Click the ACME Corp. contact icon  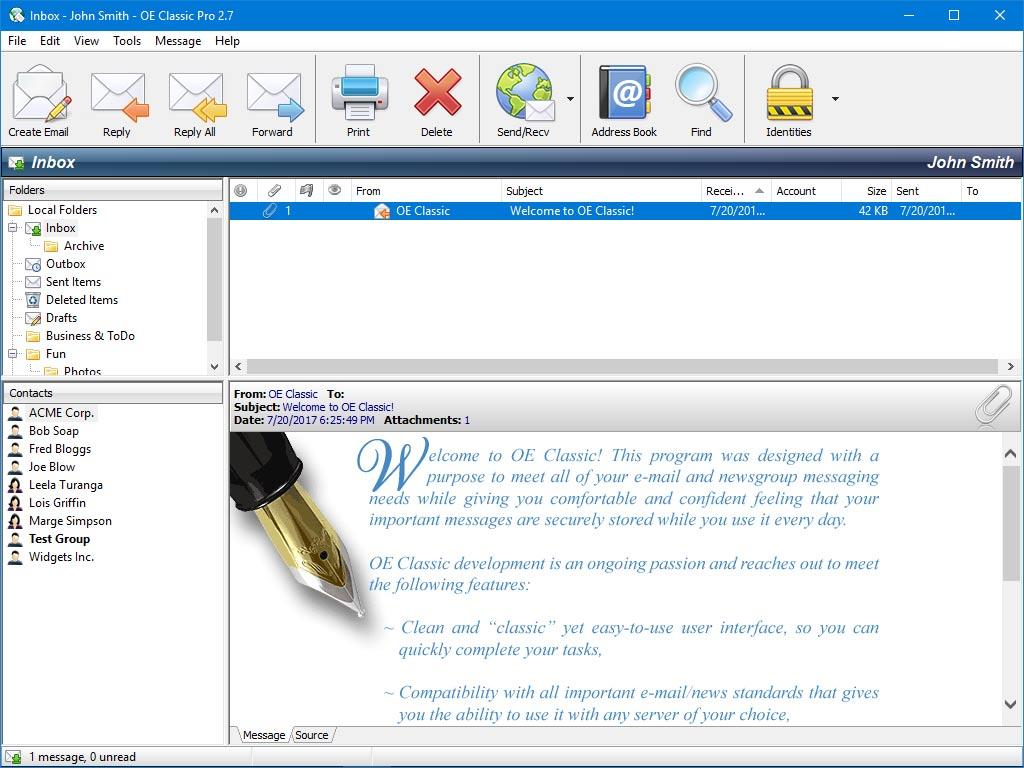point(15,413)
